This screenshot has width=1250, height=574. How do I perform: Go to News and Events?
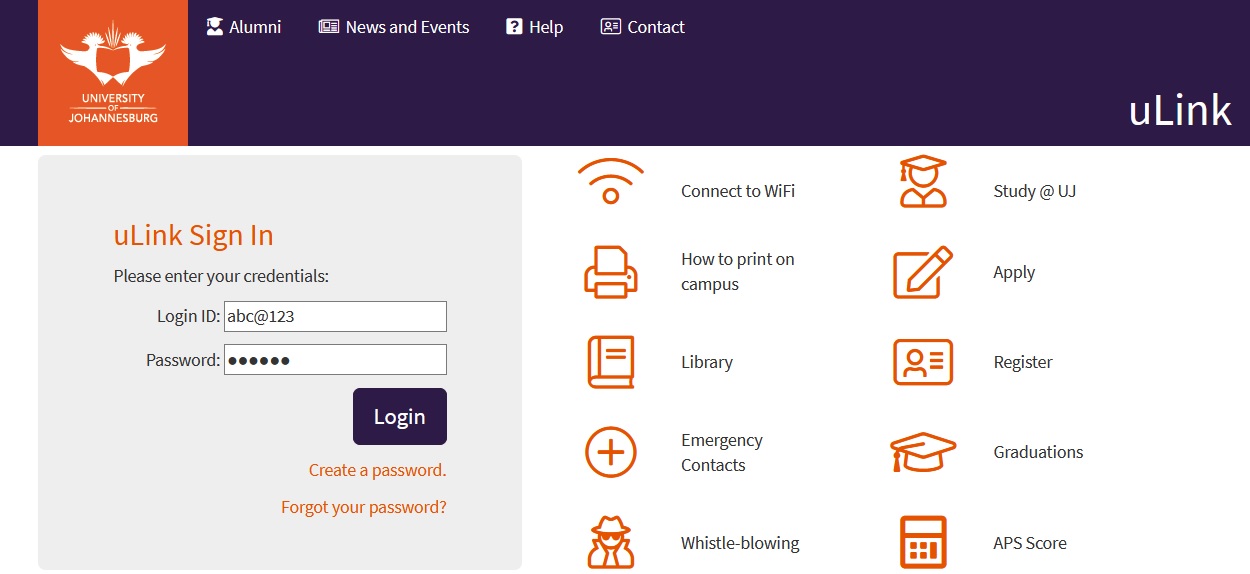[x=394, y=27]
